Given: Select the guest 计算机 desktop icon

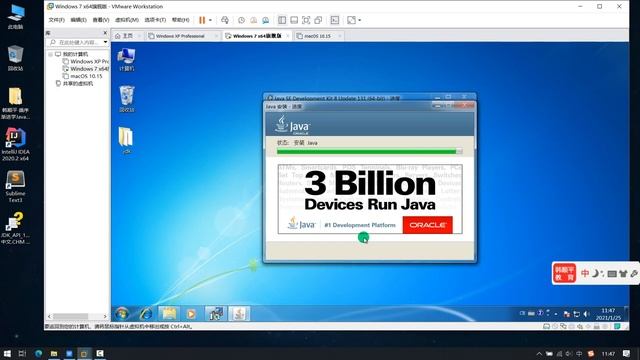Looking at the screenshot, I should point(127,60).
